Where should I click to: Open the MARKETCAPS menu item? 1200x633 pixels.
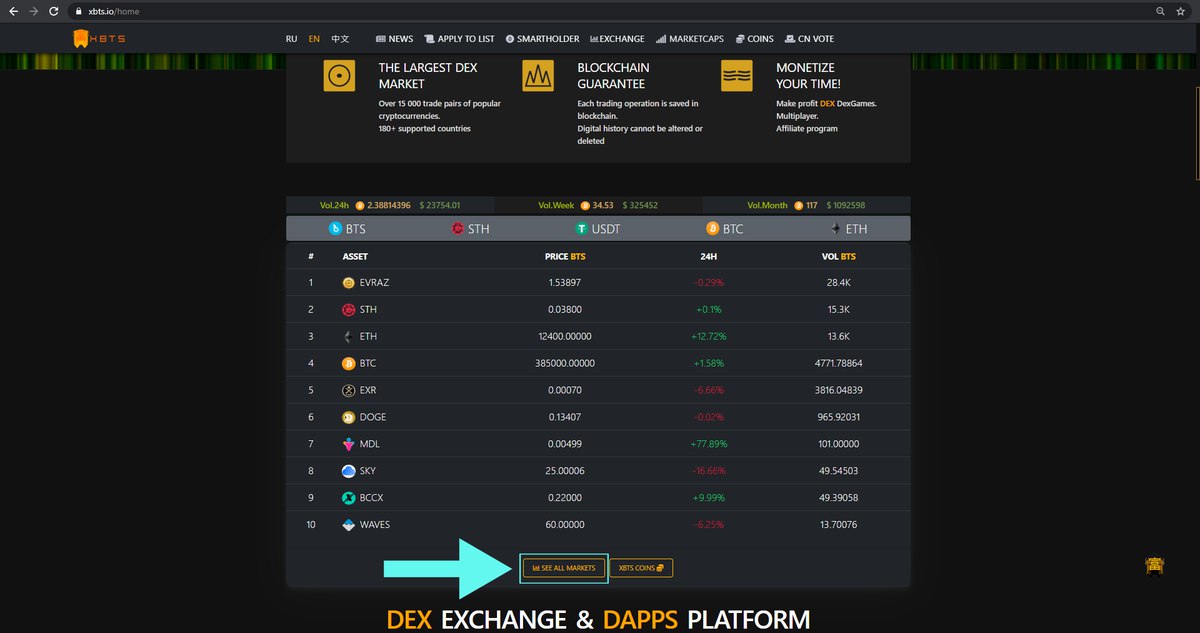[689, 39]
